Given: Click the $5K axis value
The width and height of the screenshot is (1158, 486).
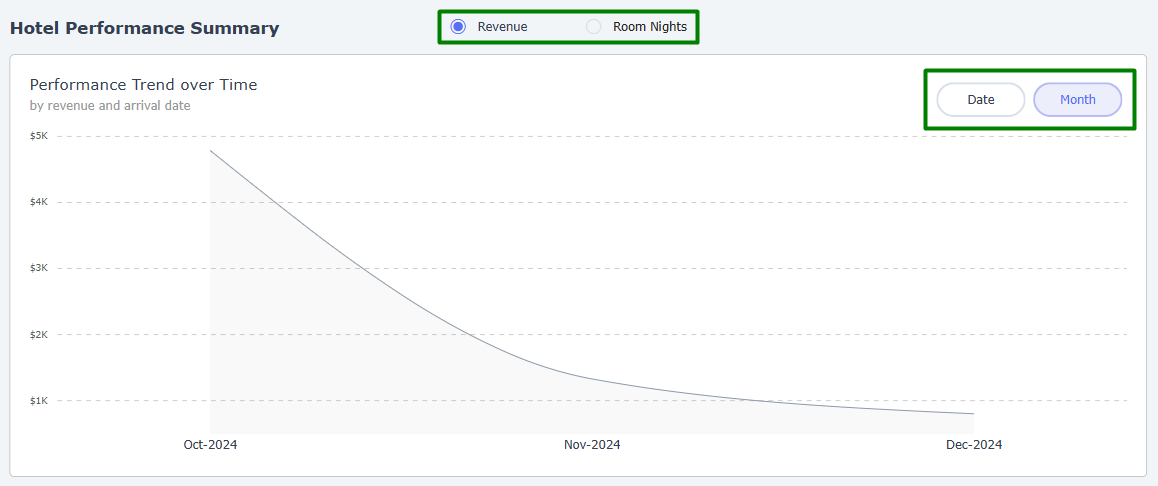Looking at the screenshot, I should pos(39,136).
